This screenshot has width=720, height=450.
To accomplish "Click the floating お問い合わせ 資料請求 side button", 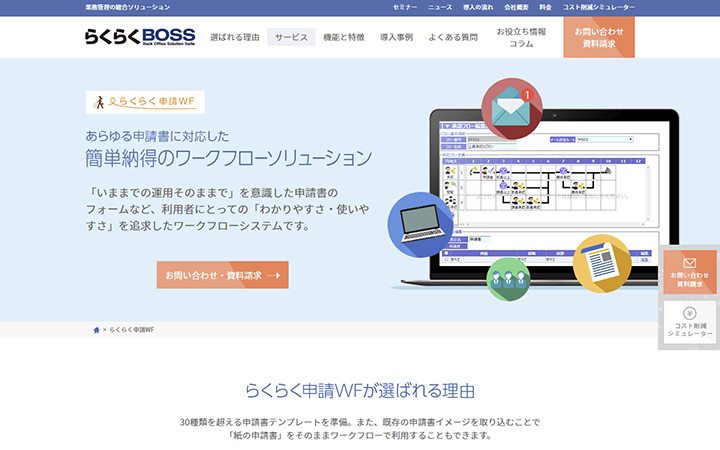I will [690, 272].
